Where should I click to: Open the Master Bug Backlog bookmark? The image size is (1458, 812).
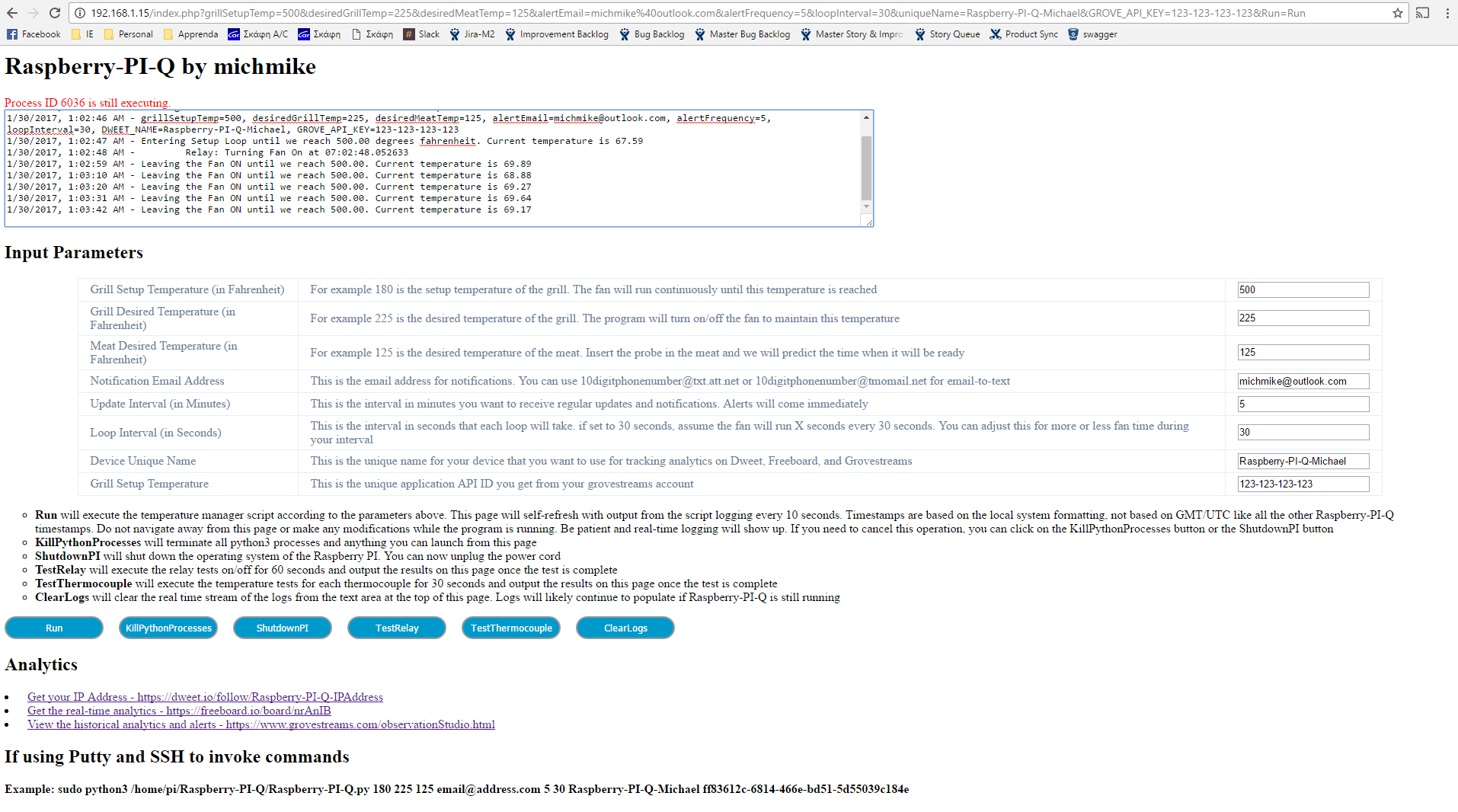[x=743, y=34]
